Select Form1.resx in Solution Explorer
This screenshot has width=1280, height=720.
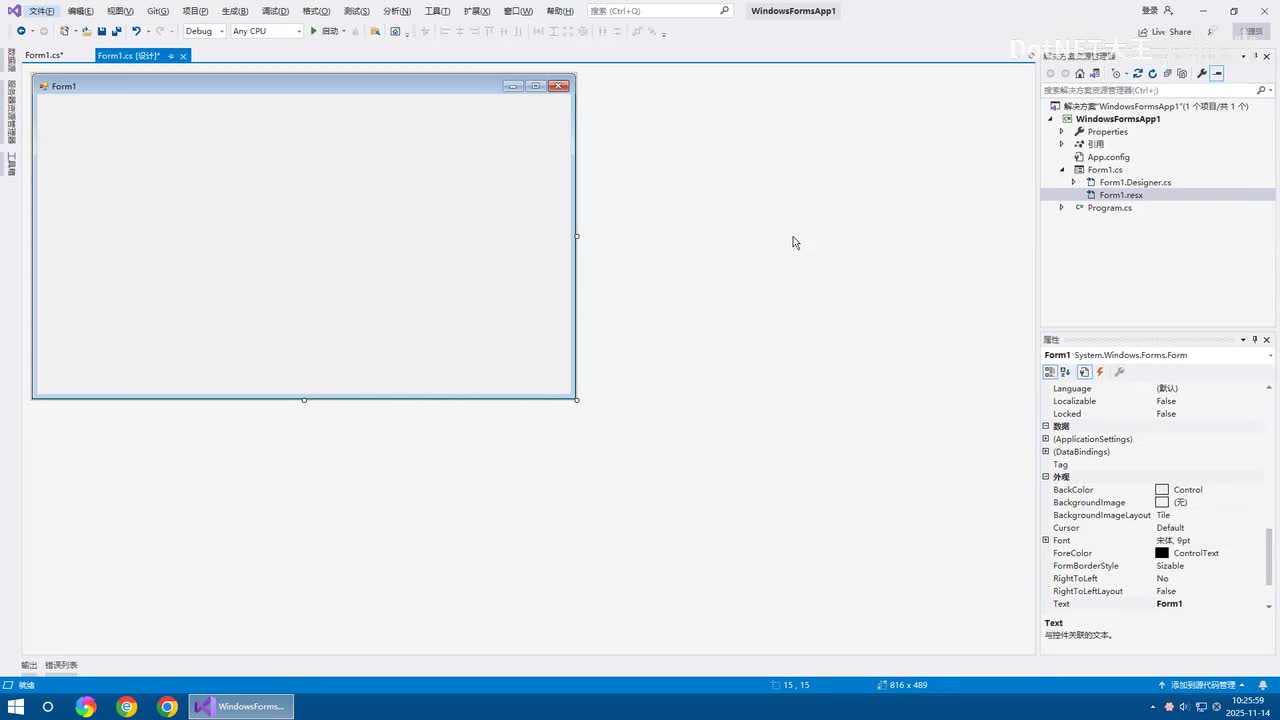coord(1121,195)
